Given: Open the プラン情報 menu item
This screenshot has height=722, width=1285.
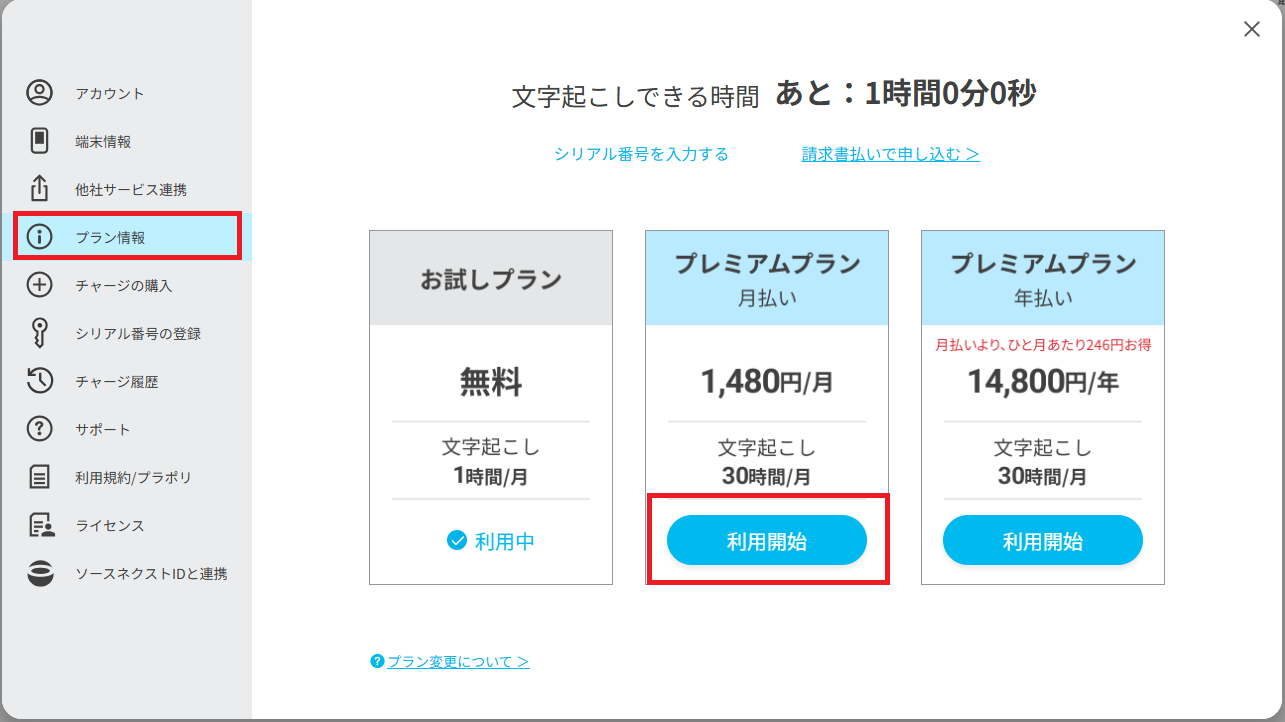Looking at the screenshot, I should pyautogui.click(x=126, y=236).
